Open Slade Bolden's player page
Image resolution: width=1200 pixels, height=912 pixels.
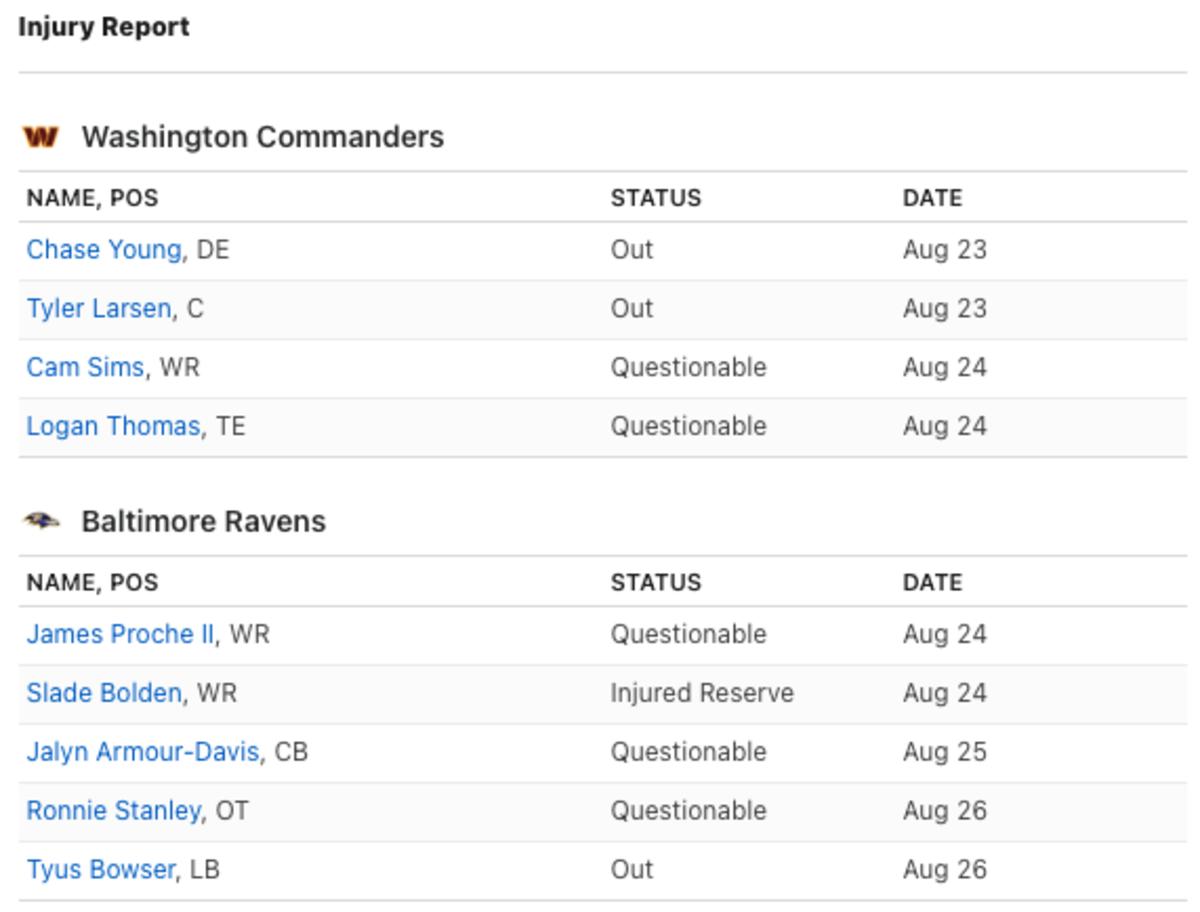click(x=104, y=693)
